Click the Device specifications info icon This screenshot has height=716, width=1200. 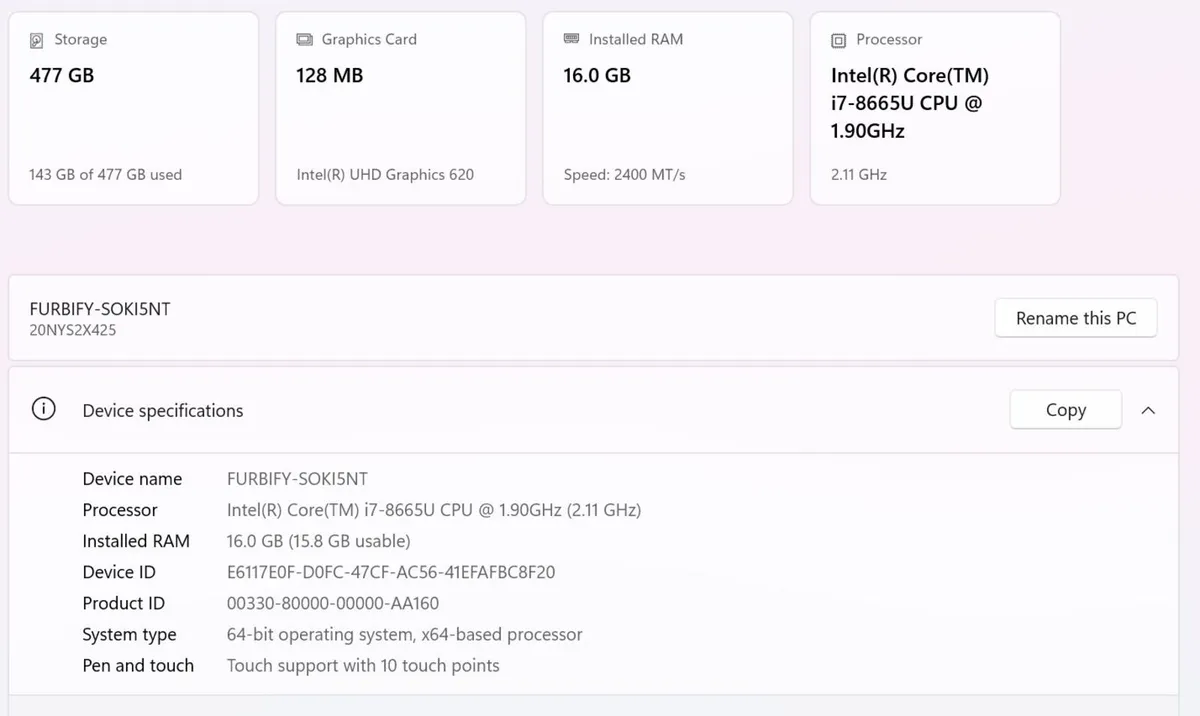[x=42, y=409]
